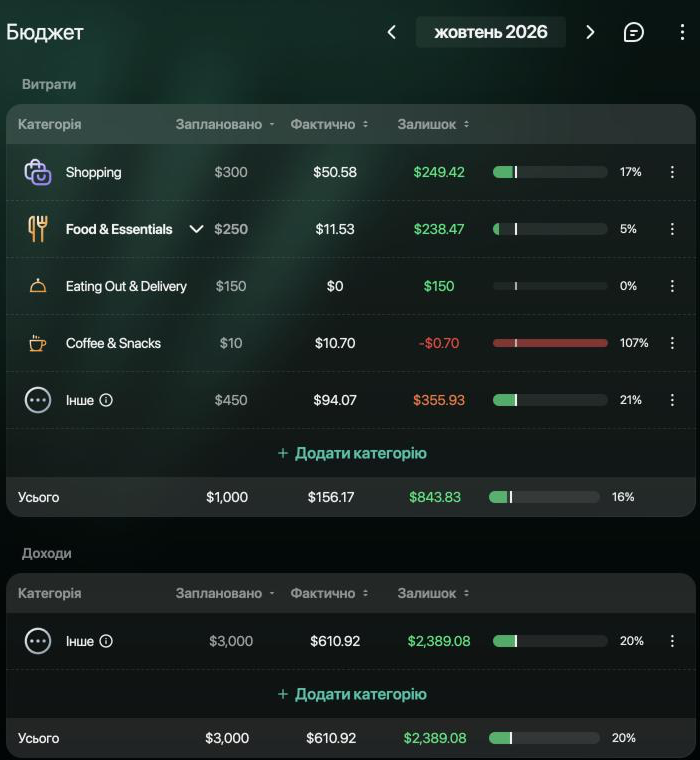The height and width of the screenshot is (760, 700).
Task: Click the Shopping remainder $249.42
Action: coord(439,172)
